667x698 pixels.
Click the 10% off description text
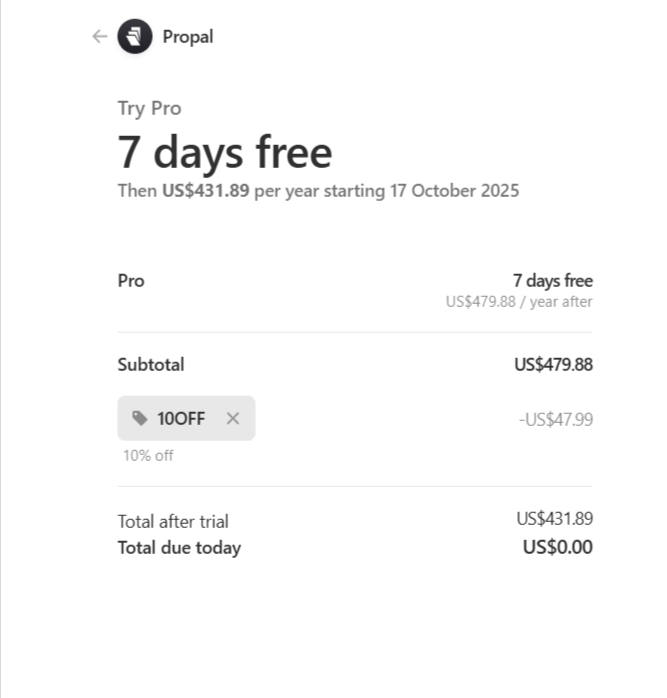(148, 456)
